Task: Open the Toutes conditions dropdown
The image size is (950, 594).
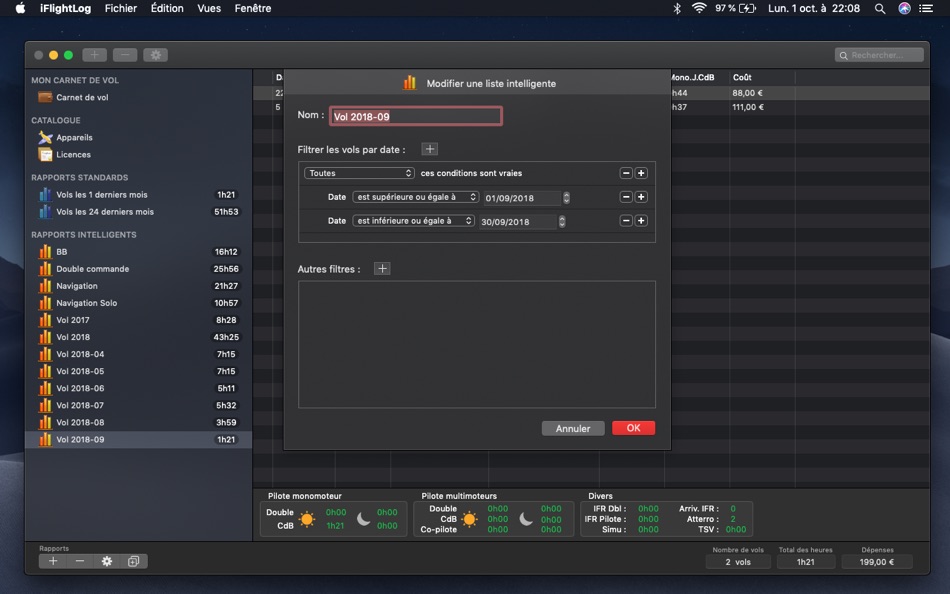Action: (x=359, y=173)
